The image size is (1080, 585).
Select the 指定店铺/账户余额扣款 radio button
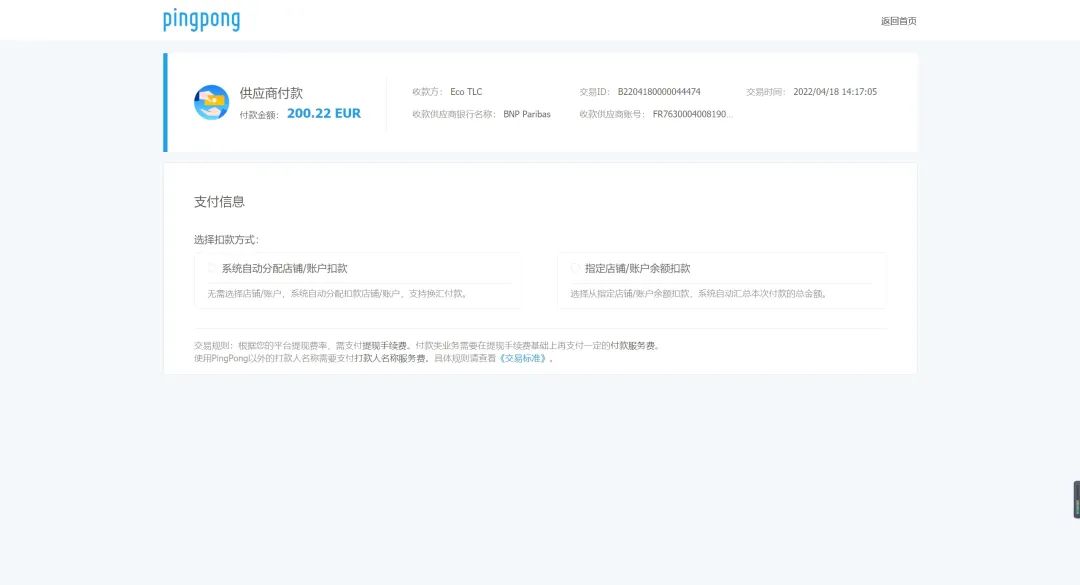575,267
